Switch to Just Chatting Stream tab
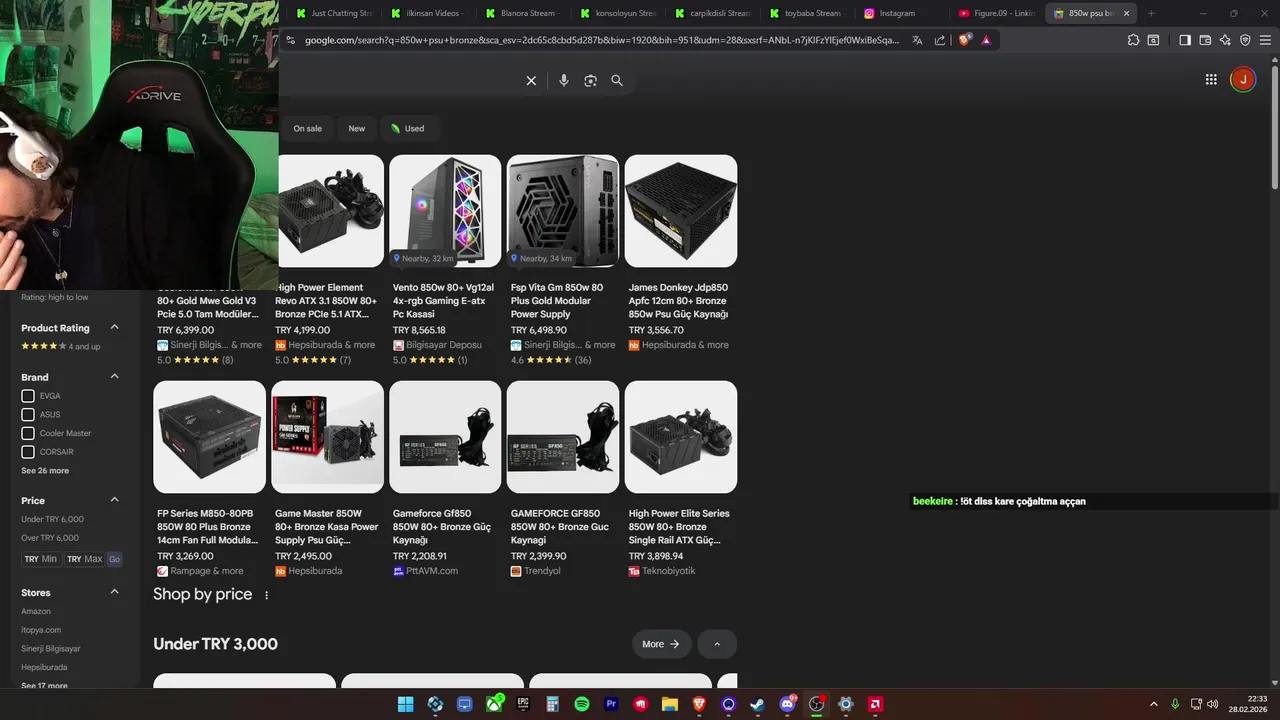This screenshot has height=720, width=1280. (x=334, y=13)
